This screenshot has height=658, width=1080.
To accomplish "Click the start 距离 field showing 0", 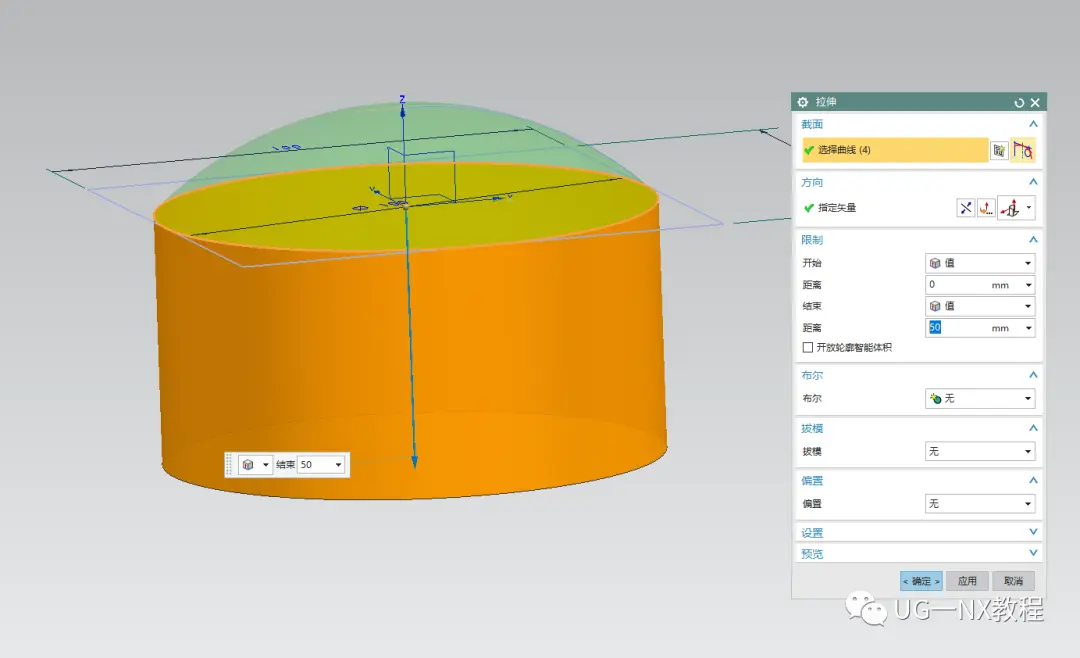I will (957, 285).
